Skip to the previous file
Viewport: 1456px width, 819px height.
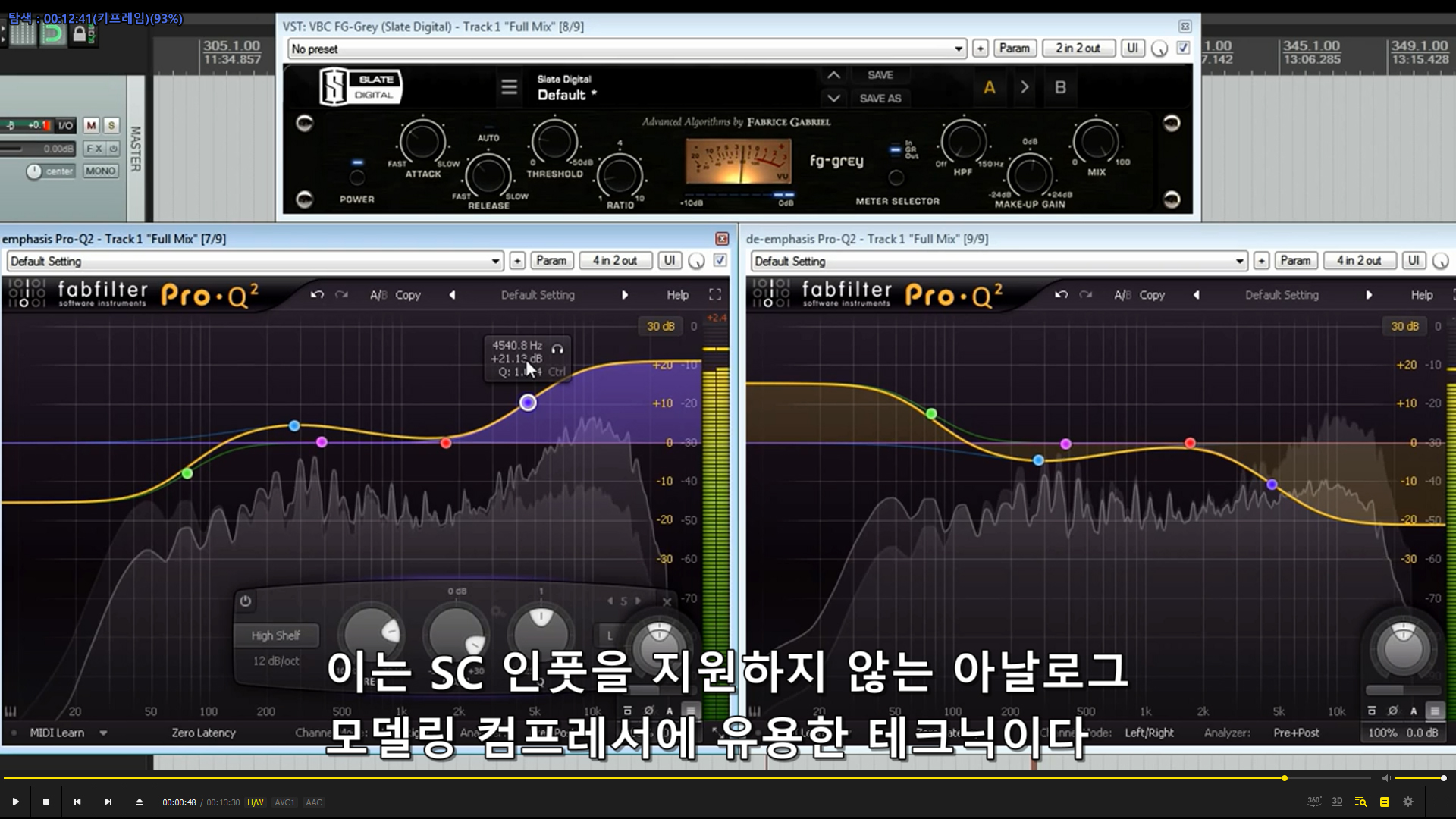77,802
